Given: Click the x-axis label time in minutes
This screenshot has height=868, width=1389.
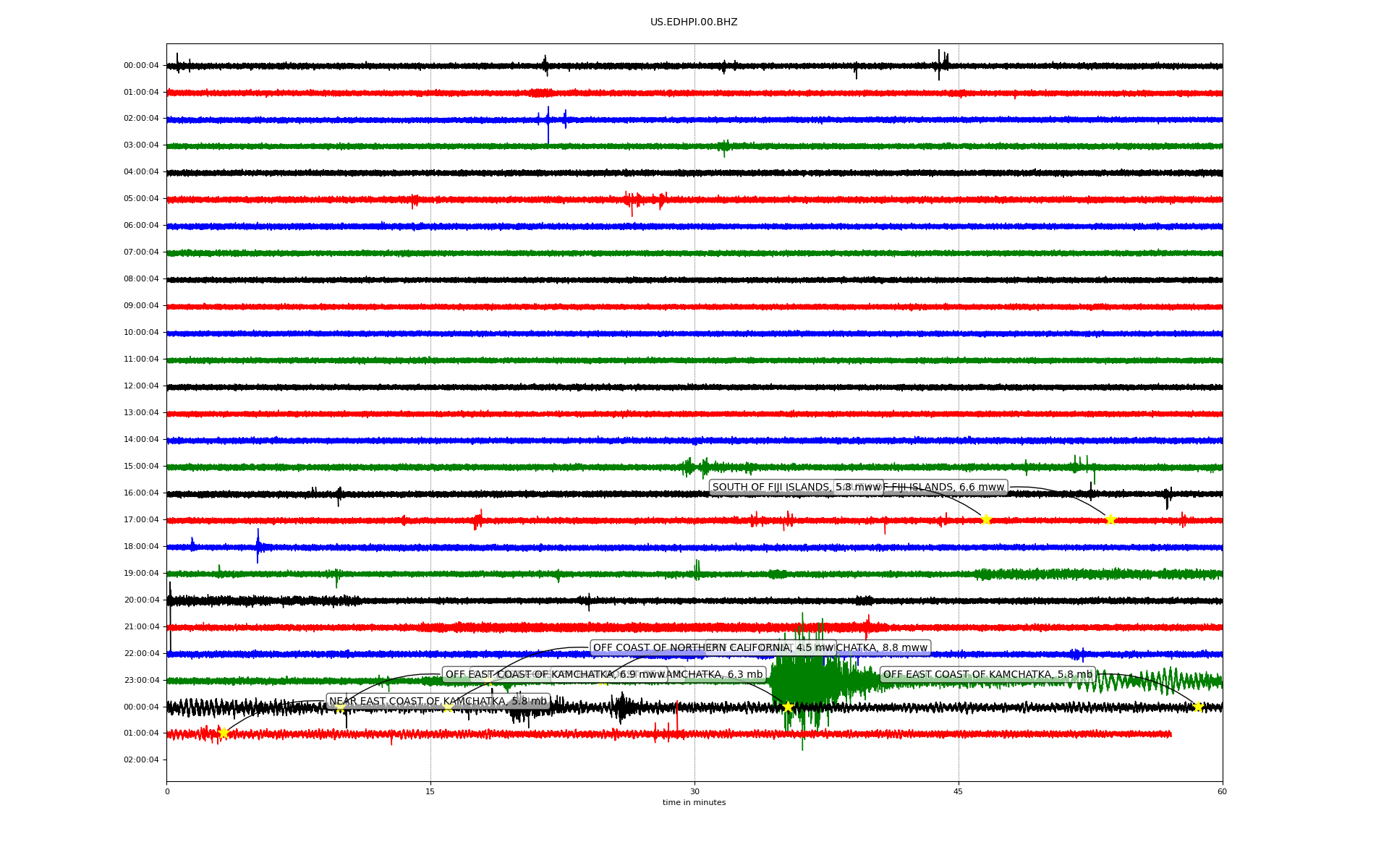Looking at the screenshot, I should pos(694,802).
